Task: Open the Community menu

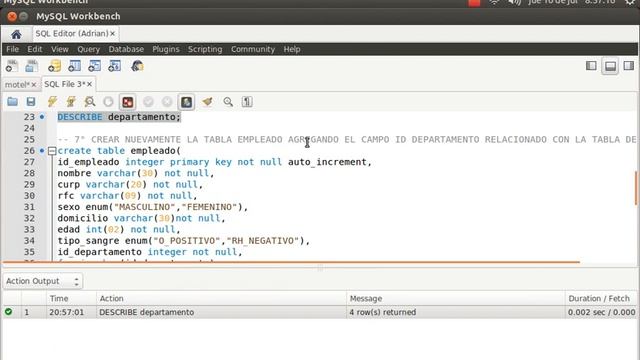Action: 253,49
